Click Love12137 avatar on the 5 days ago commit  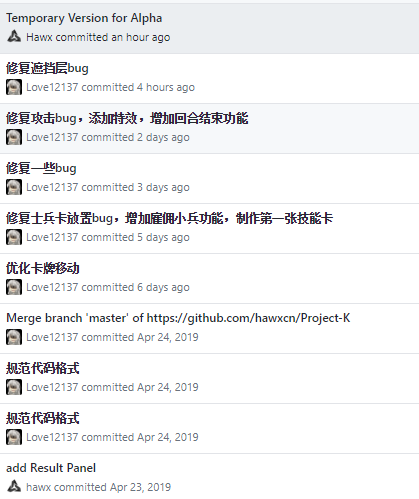(14, 237)
